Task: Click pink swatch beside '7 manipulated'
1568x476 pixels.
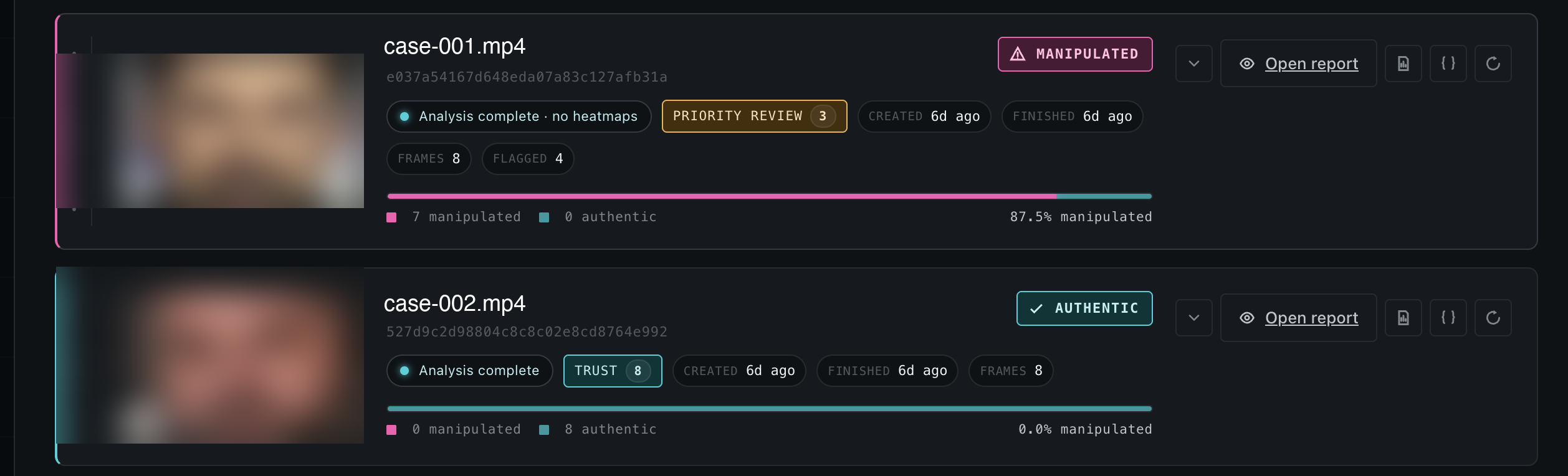Action: click(391, 217)
